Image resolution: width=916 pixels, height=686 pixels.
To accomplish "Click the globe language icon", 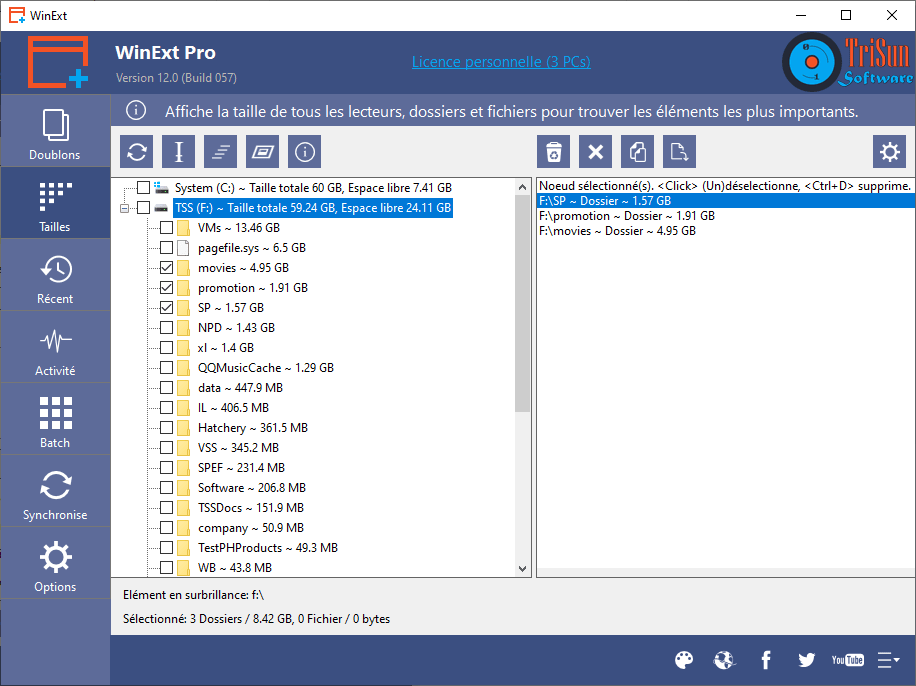I will [724, 660].
